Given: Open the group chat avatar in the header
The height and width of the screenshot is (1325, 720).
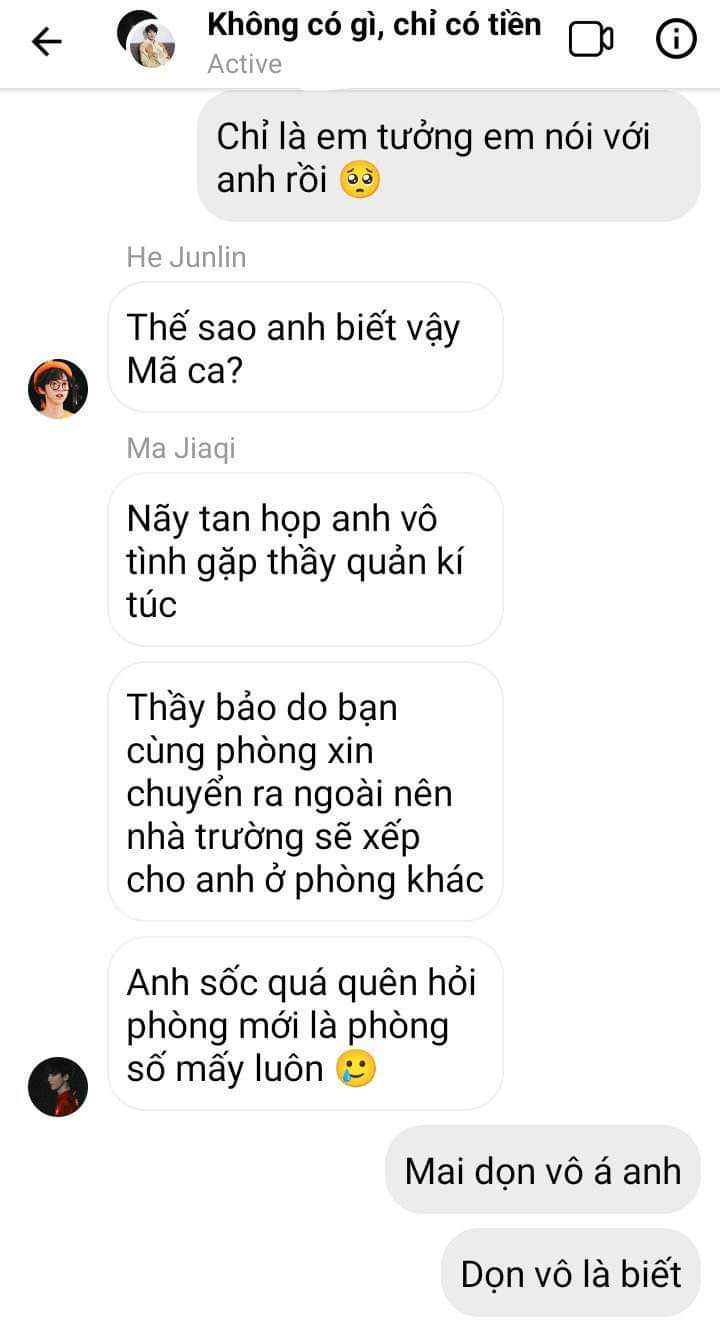Looking at the screenshot, I should coord(146,40).
